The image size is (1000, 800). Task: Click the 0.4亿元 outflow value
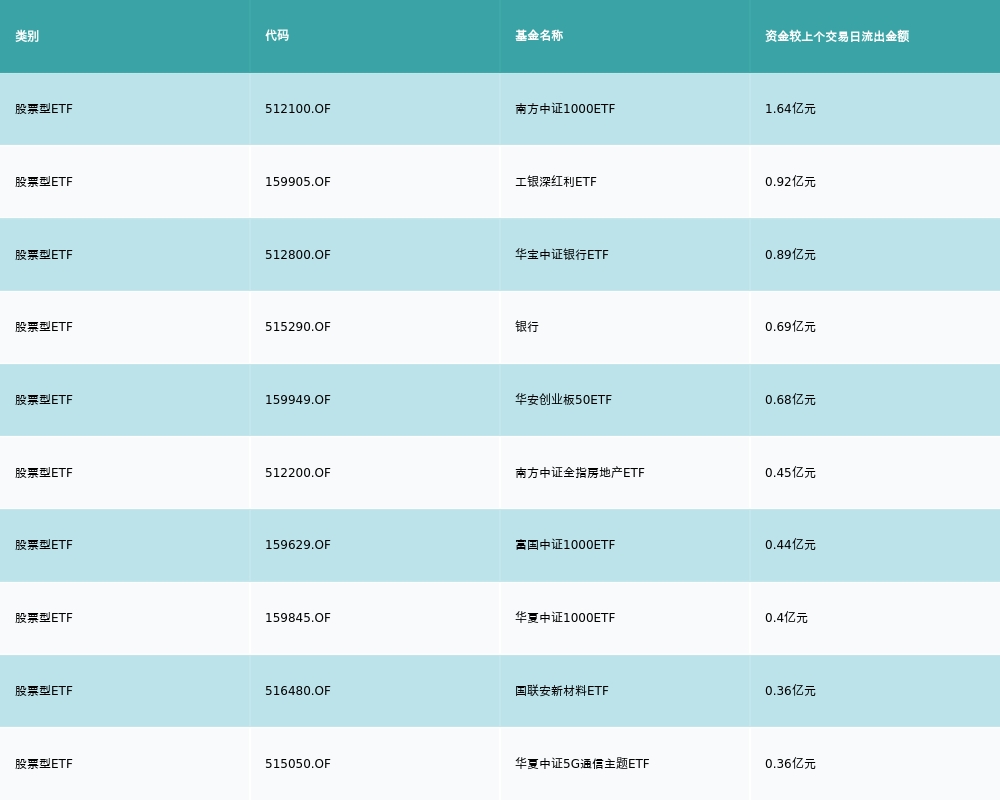click(786, 618)
